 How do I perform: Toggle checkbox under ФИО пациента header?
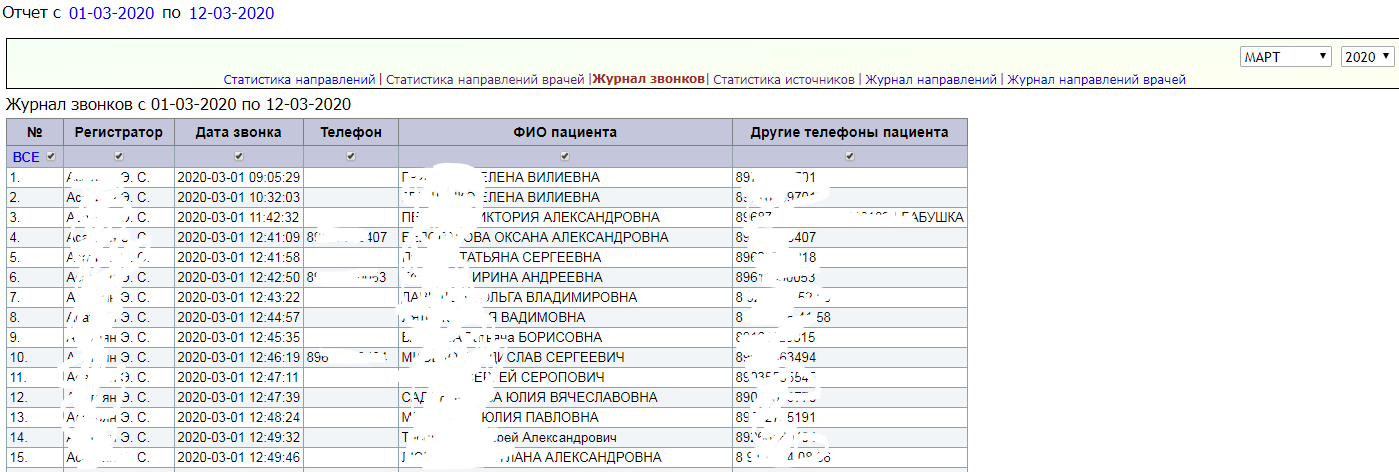point(565,157)
